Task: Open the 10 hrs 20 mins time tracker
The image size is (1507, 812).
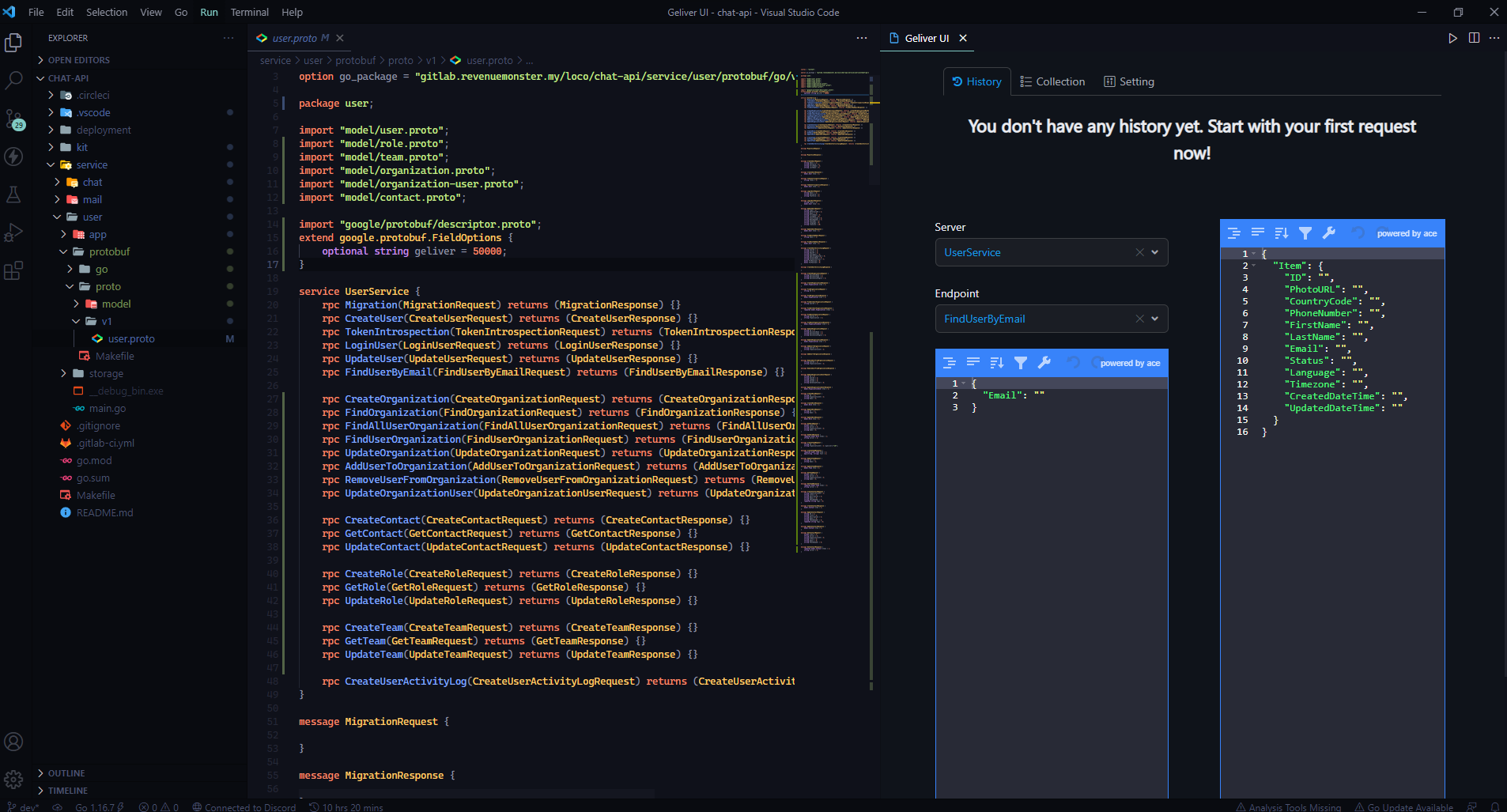Action: pyautogui.click(x=346, y=807)
